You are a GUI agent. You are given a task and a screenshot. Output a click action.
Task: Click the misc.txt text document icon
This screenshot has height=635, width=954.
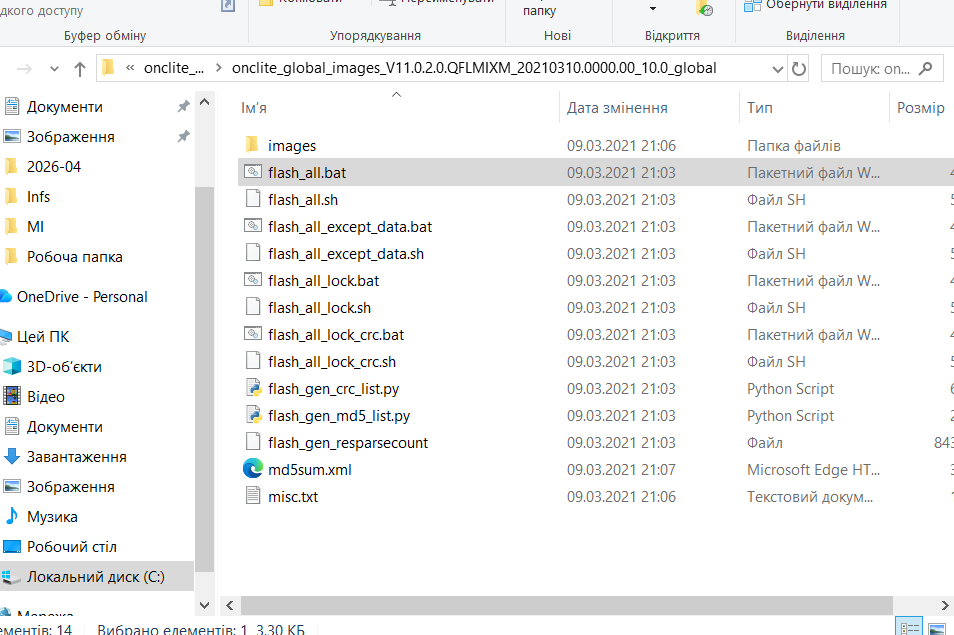point(252,496)
